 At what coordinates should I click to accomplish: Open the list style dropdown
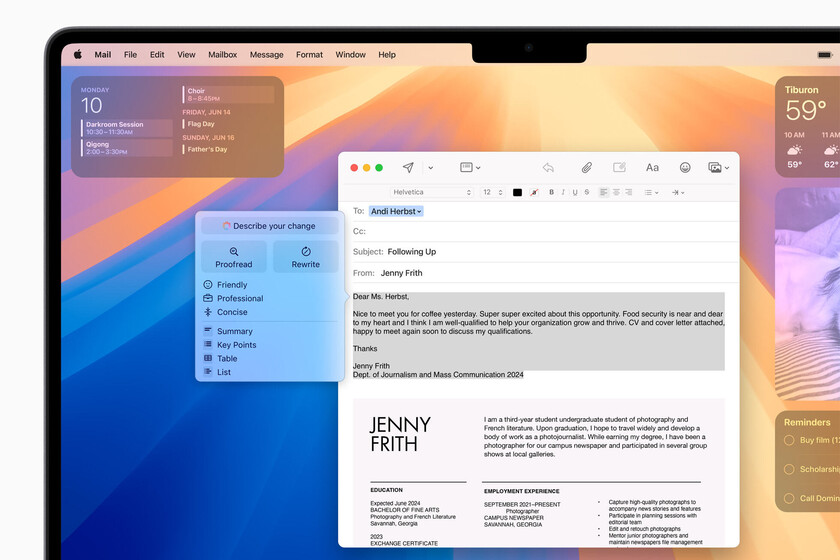coord(651,192)
